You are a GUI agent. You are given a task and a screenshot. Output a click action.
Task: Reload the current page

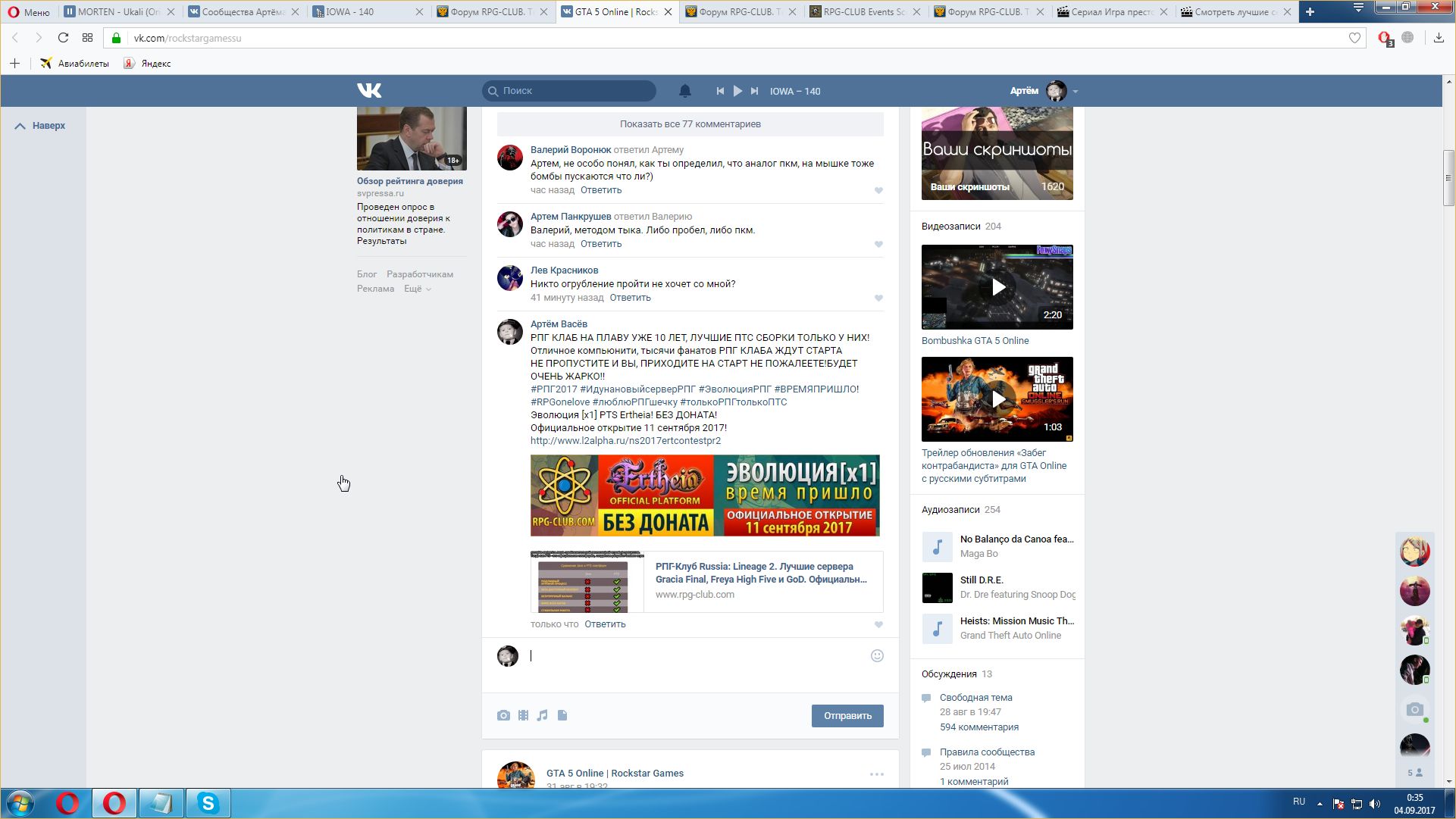pyautogui.click(x=64, y=38)
